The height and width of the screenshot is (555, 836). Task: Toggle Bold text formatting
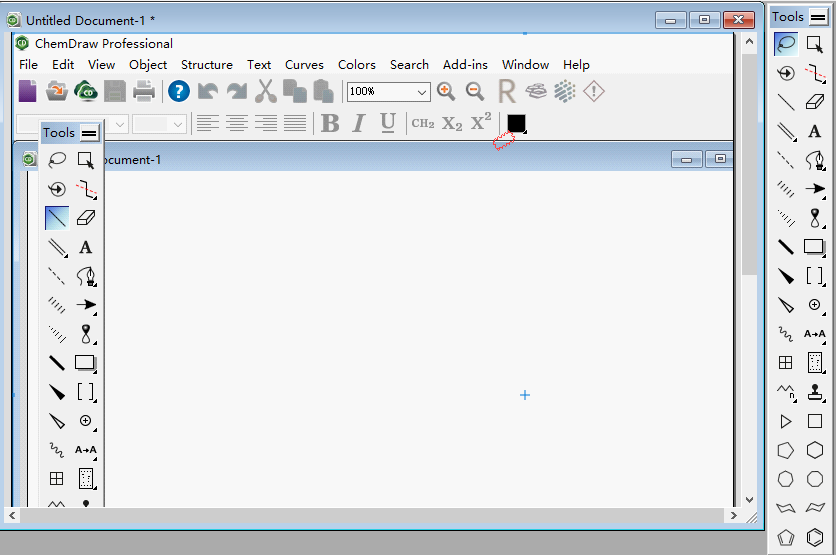click(x=330, y=123)
